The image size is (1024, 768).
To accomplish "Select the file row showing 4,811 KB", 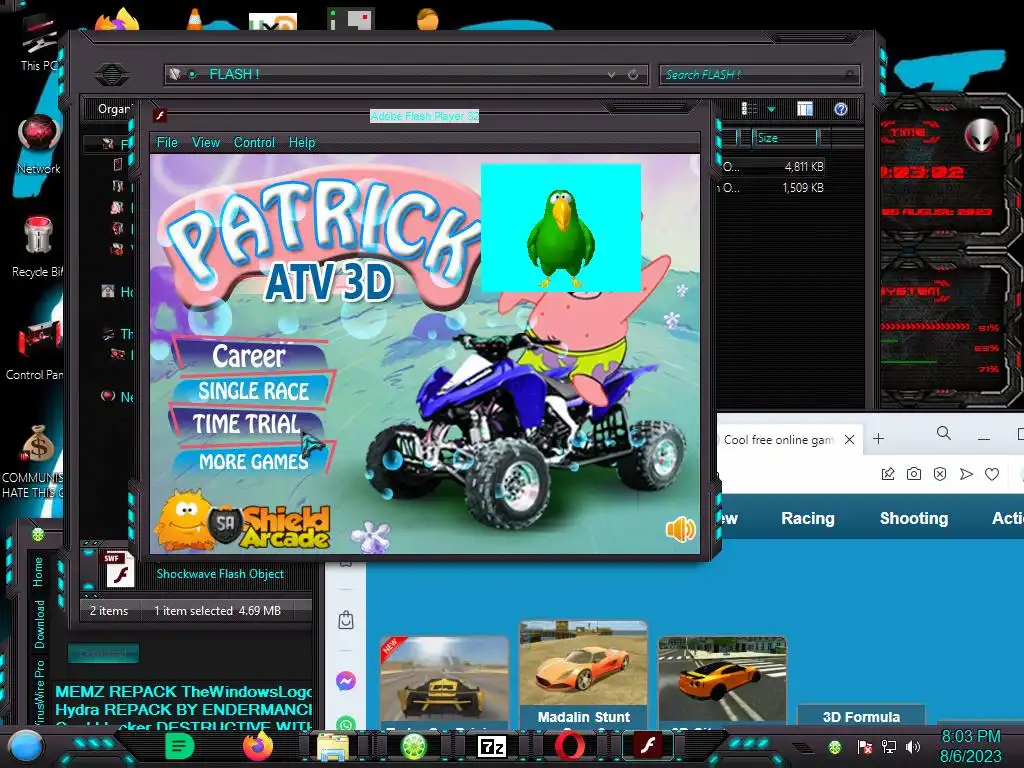I will click(x=772, y=167).
